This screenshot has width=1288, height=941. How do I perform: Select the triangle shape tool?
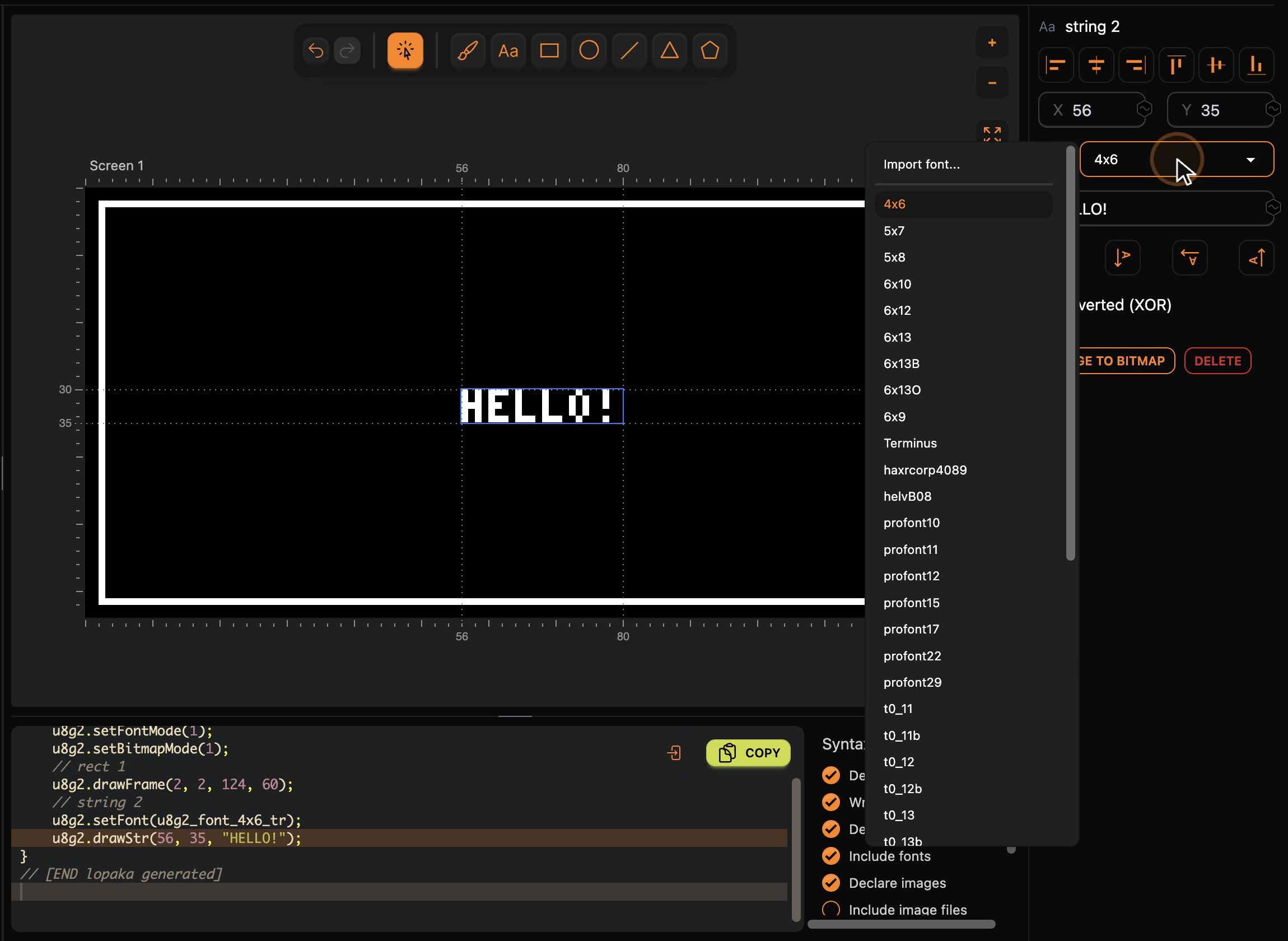tap(670, 51)
